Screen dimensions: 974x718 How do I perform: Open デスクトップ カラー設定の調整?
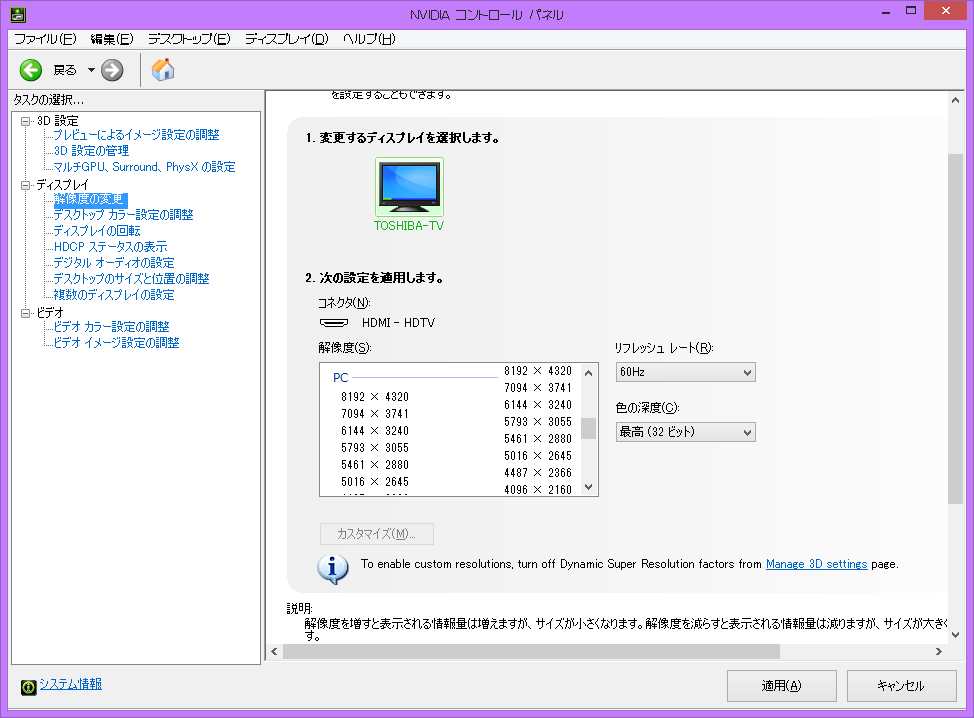tap(123, 215)
